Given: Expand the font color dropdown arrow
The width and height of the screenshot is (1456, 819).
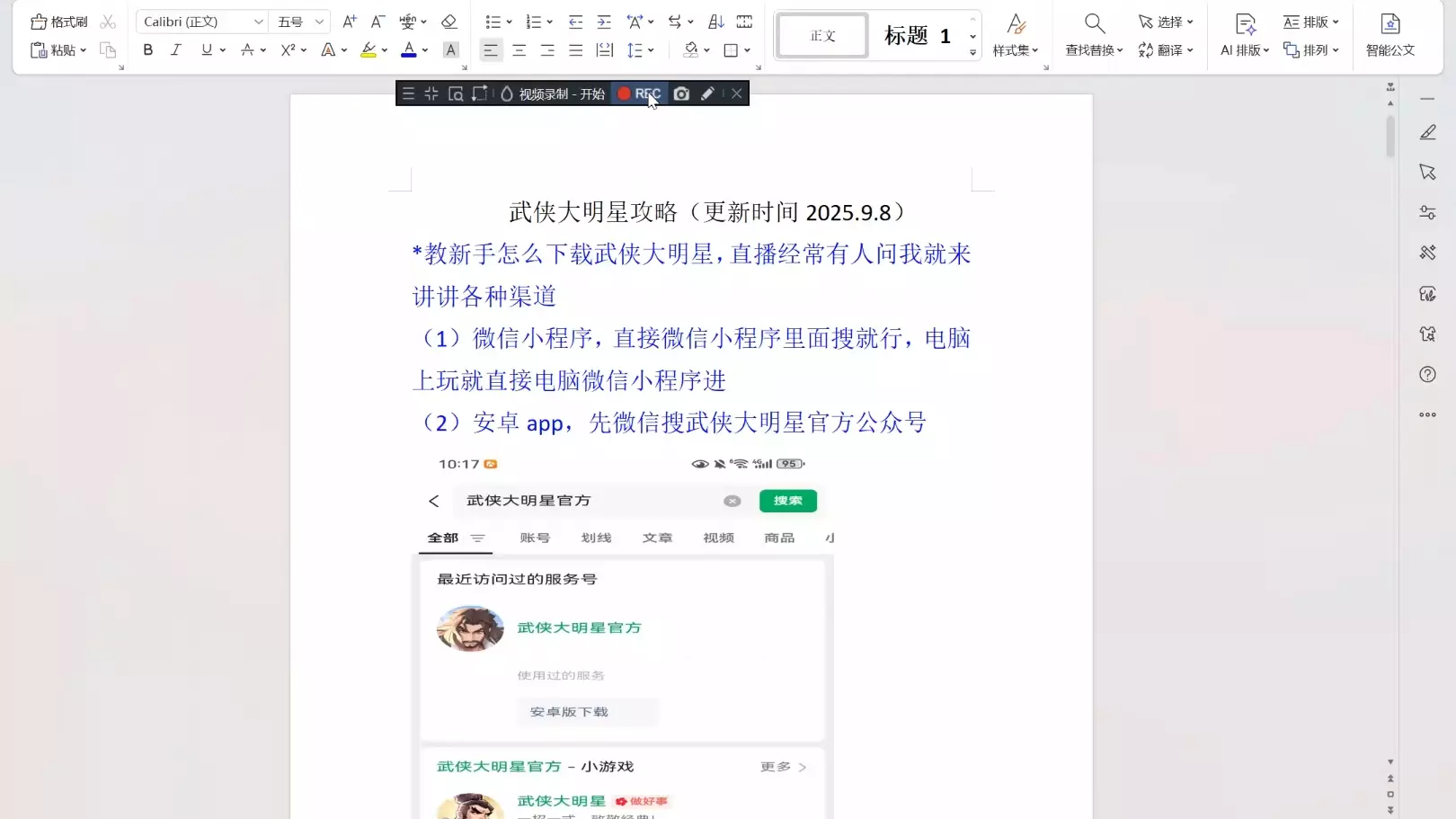Looking at the screenshot, I should [425, 50].
